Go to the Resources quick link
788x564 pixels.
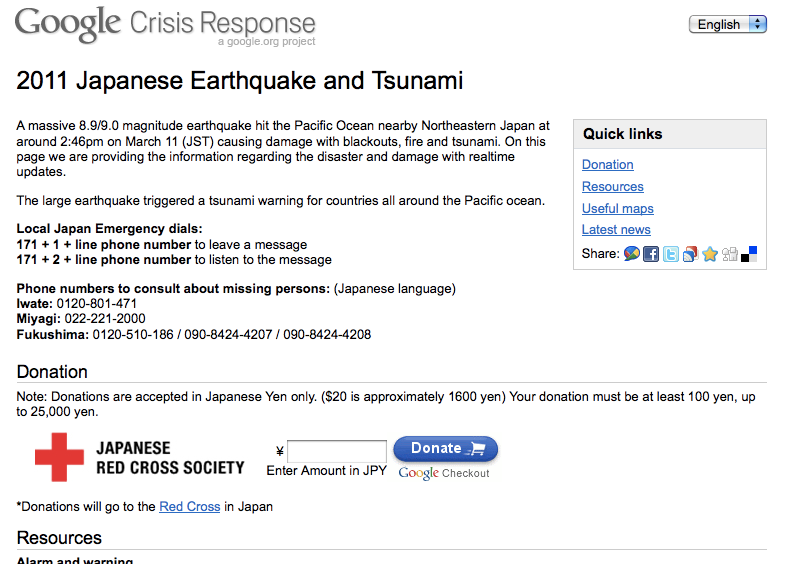pyautogui.click(x=613, y=187)
